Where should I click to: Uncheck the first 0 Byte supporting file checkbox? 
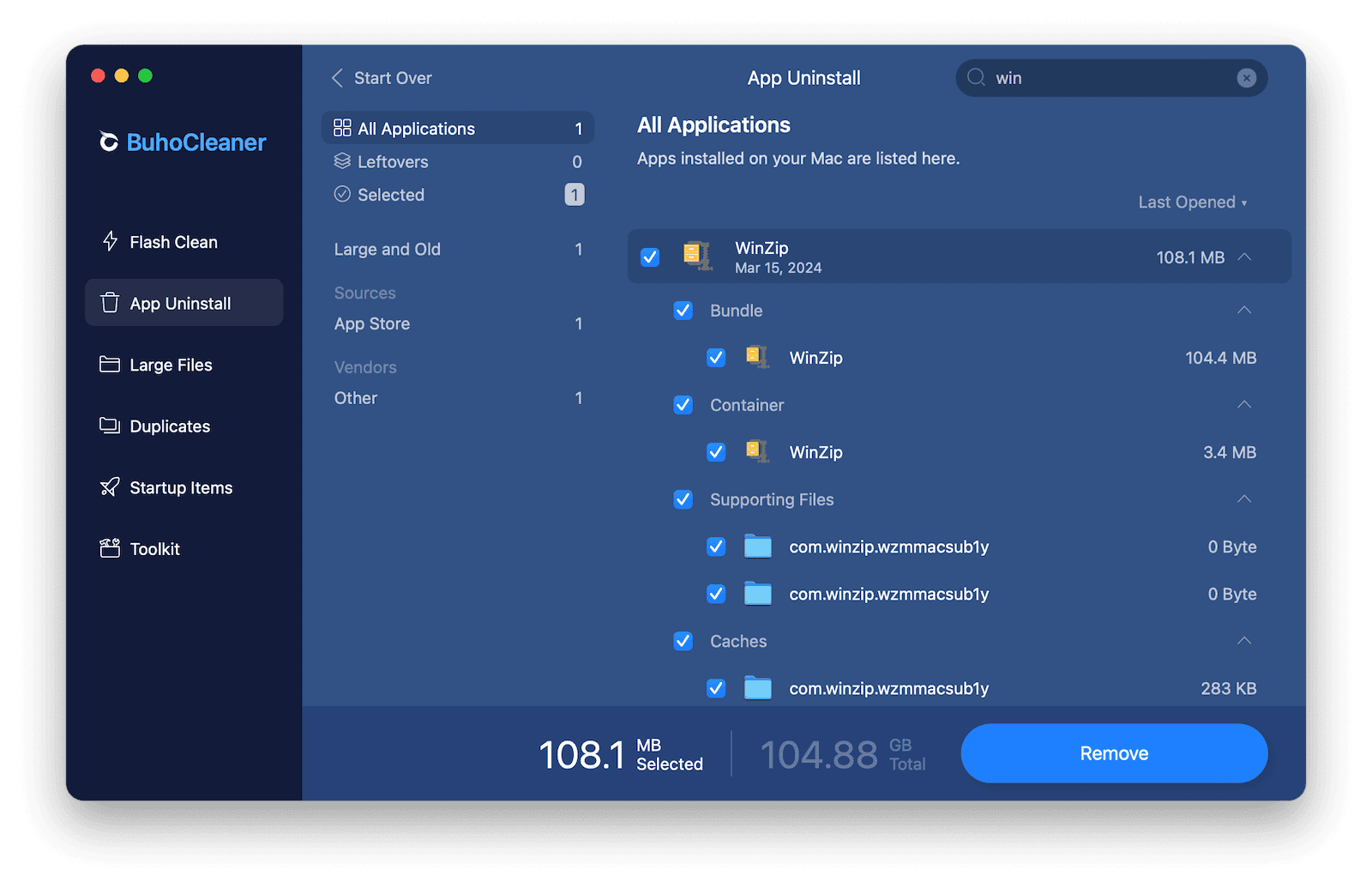716,547
